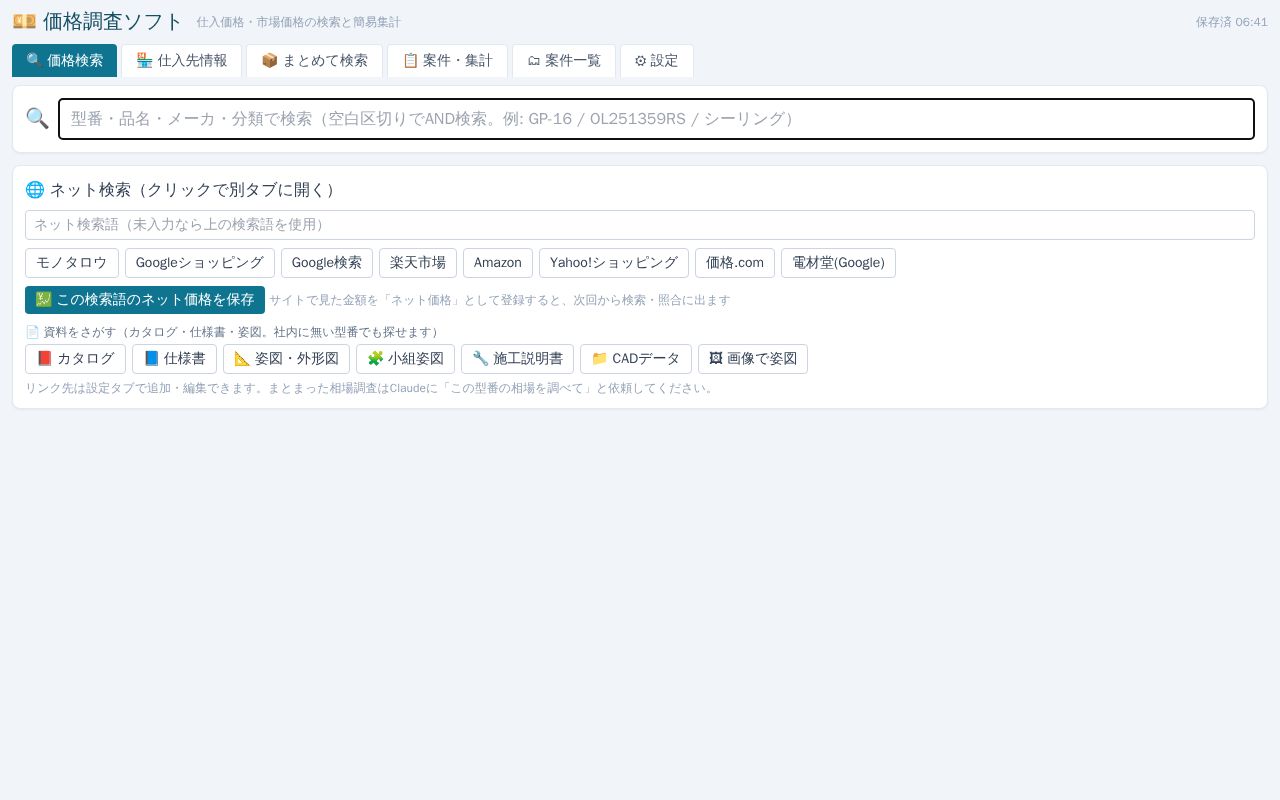Focus the main 型番・品名 search field
This screenshot has width=1280, height=800.
tap(656, 119)
